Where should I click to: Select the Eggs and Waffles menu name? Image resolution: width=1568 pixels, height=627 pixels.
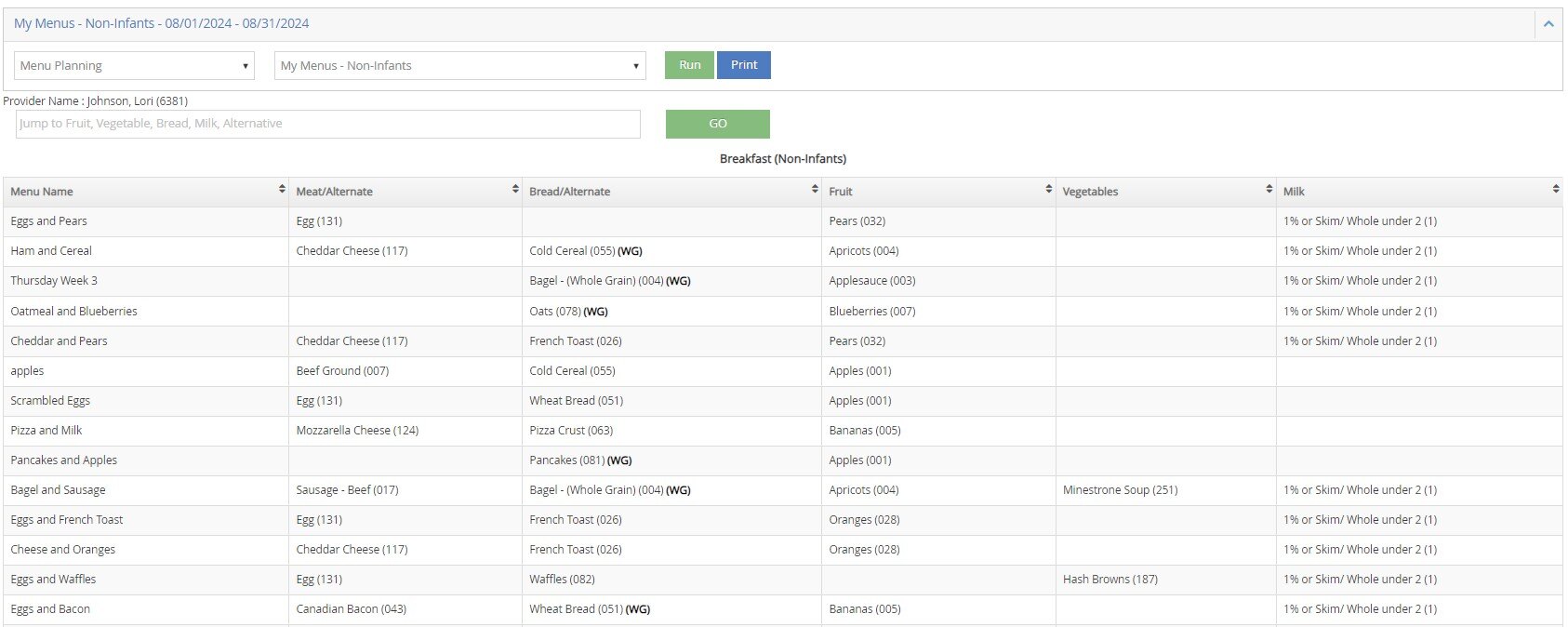53,580
